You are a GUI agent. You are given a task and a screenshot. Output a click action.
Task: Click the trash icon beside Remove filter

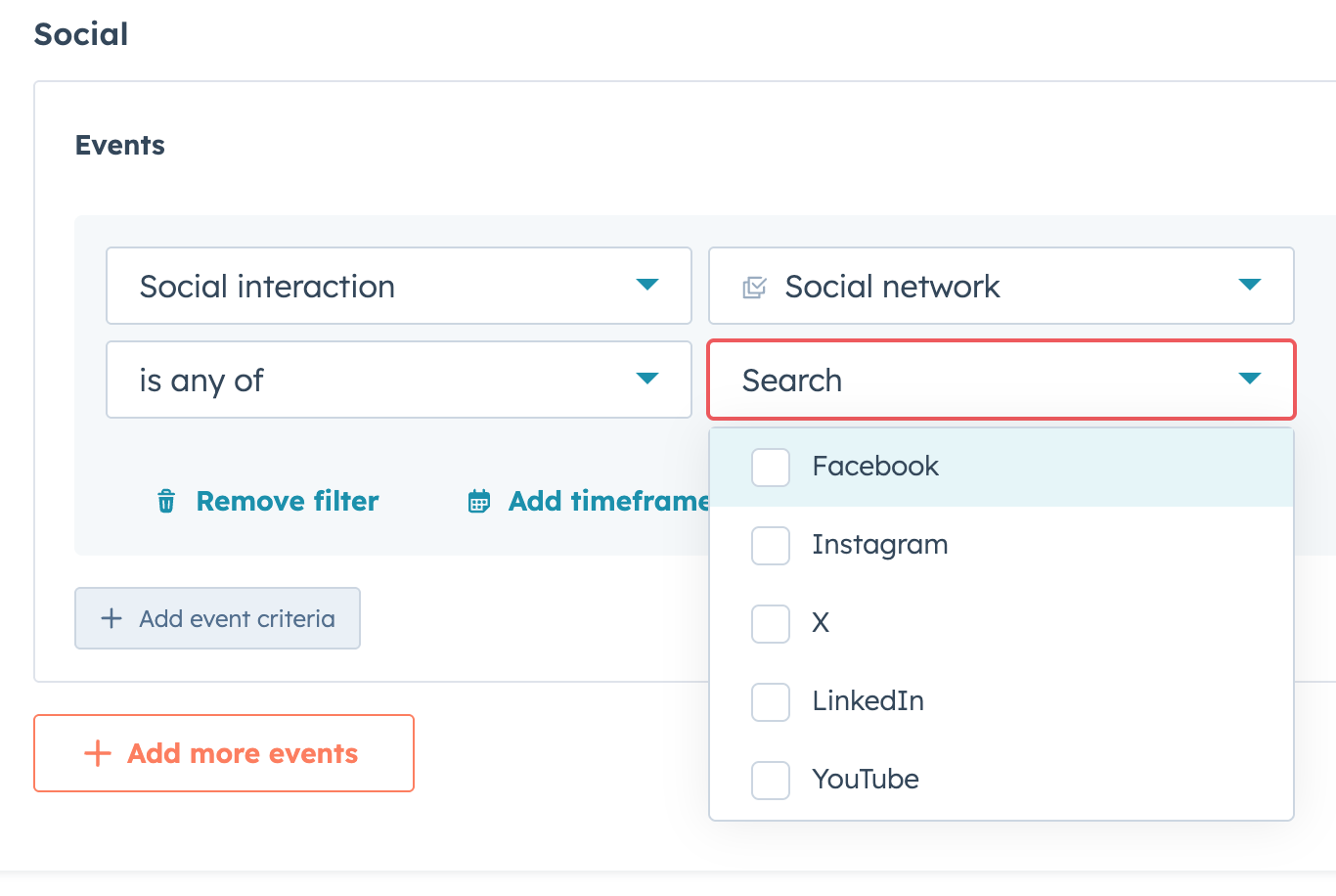166,502
